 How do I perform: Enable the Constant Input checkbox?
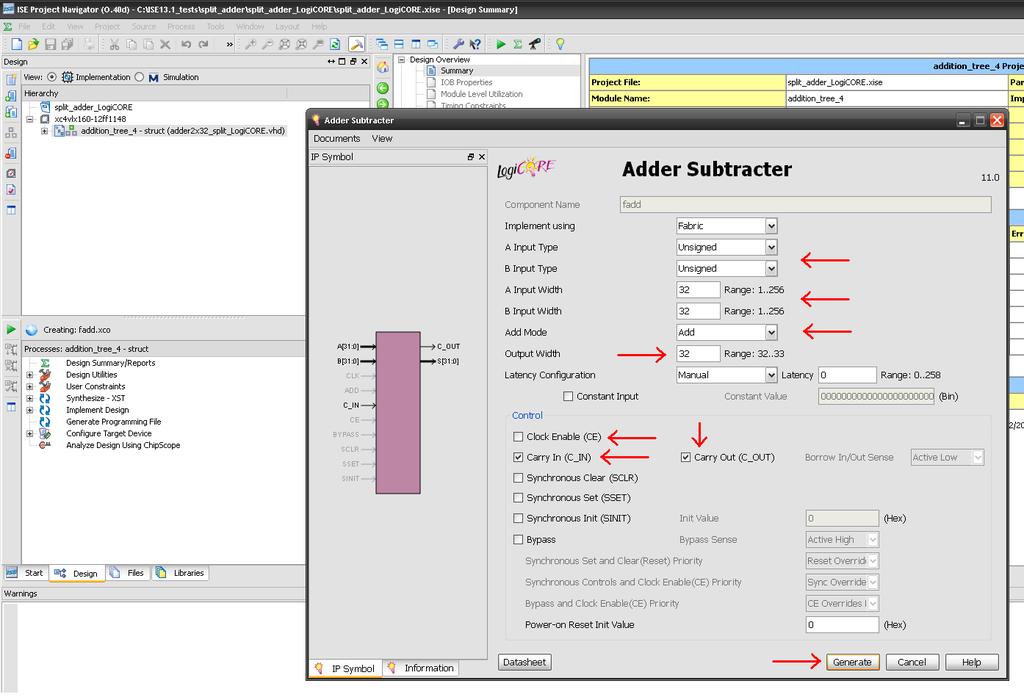568,396
